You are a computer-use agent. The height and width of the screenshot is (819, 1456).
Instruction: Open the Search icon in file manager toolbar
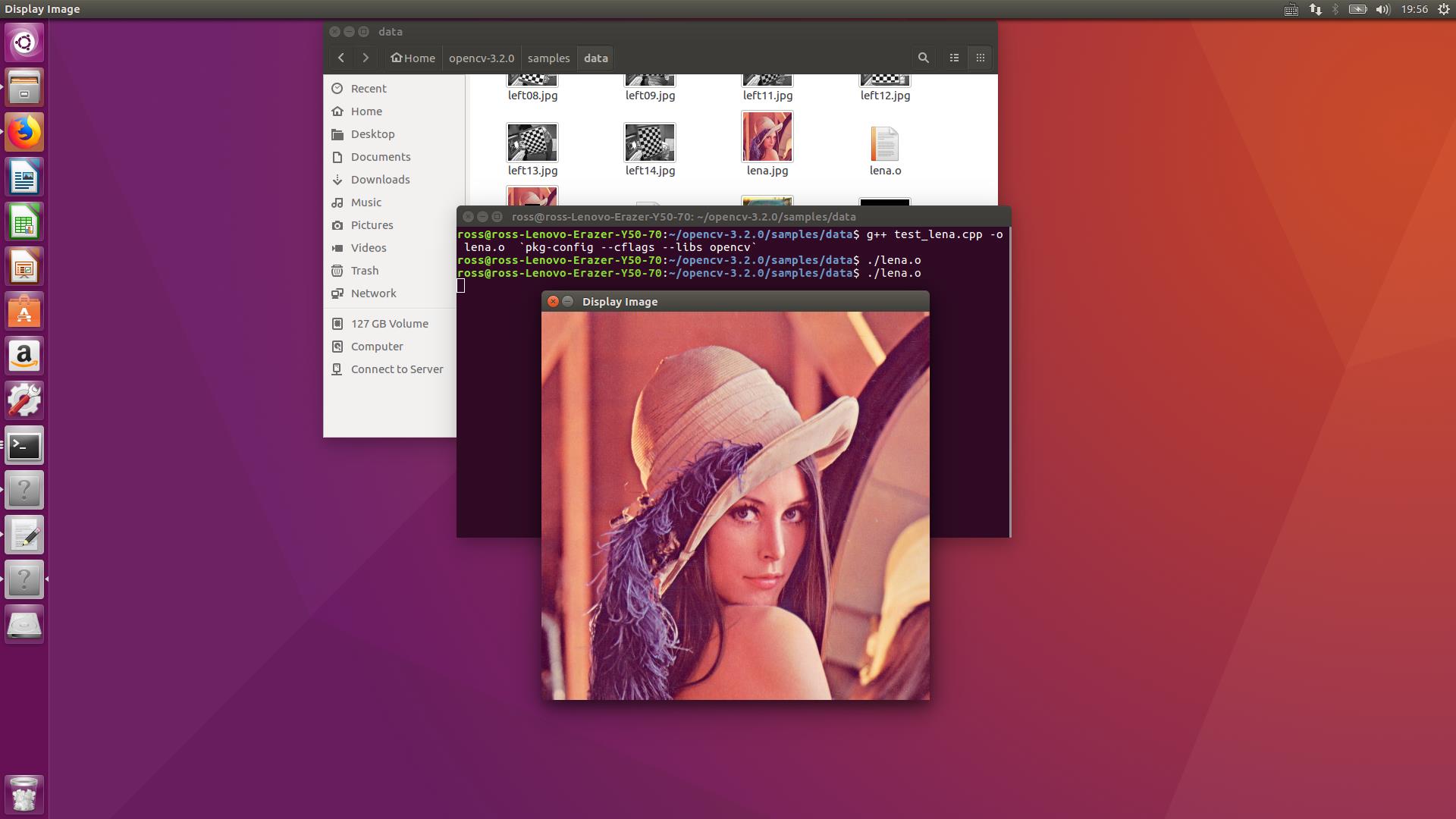coord(922,57)
